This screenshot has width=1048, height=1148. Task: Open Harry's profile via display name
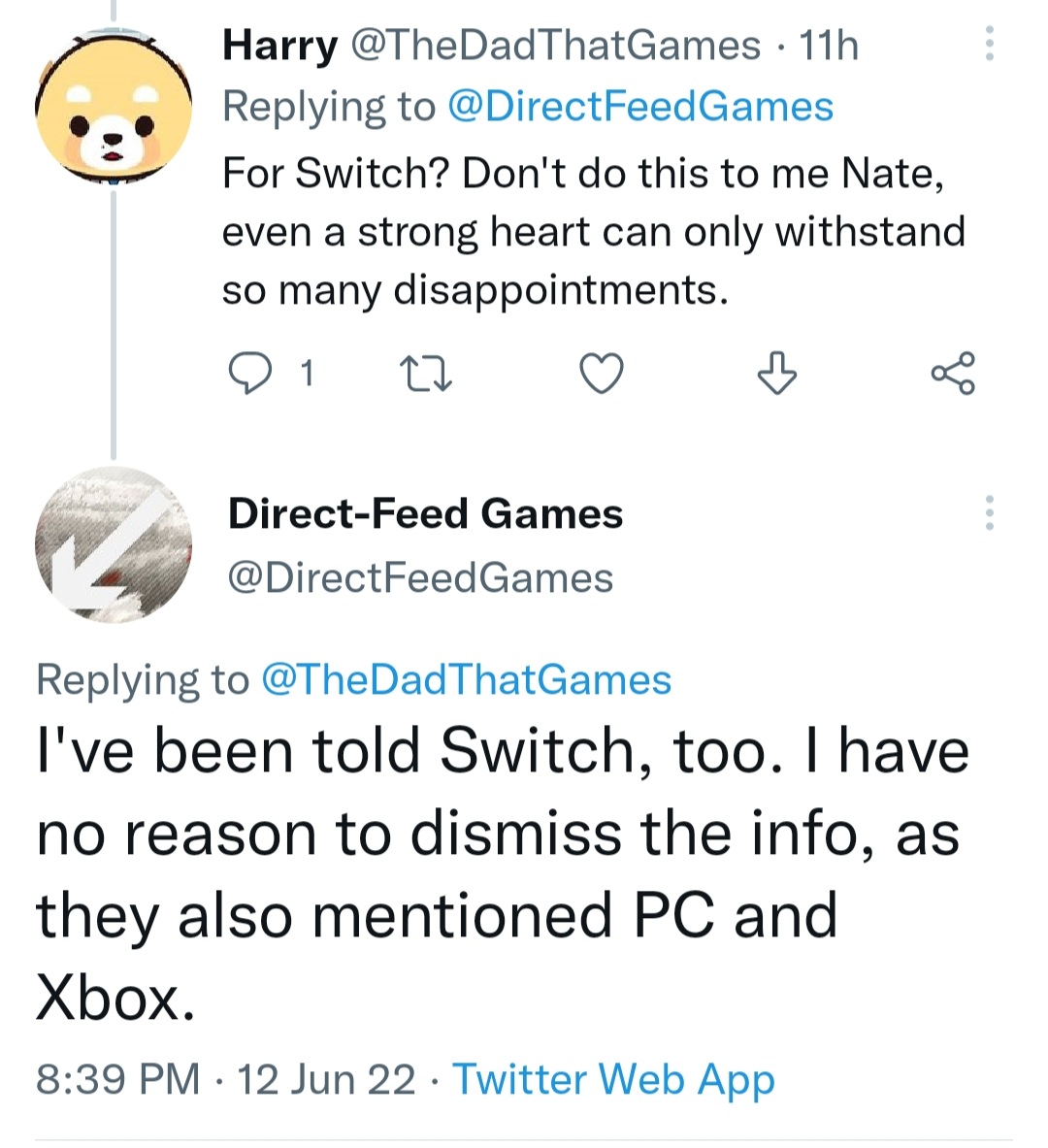tap(279, 46)
